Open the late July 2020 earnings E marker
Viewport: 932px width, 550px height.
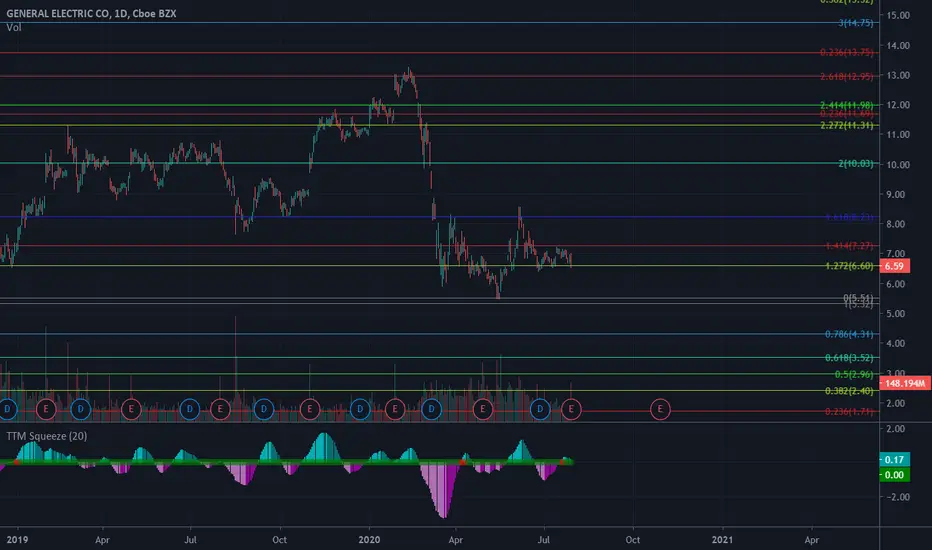click(571, 409)
